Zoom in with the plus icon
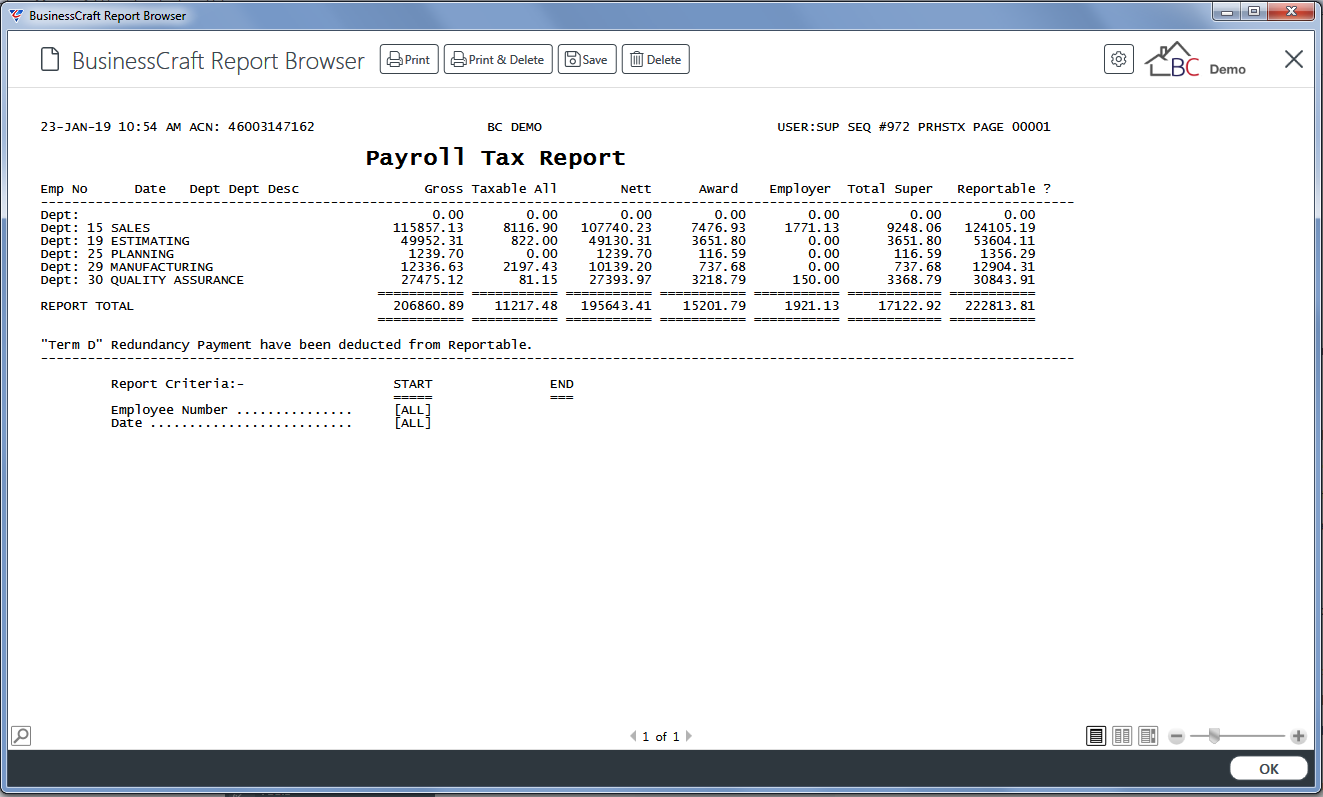 1298,737
